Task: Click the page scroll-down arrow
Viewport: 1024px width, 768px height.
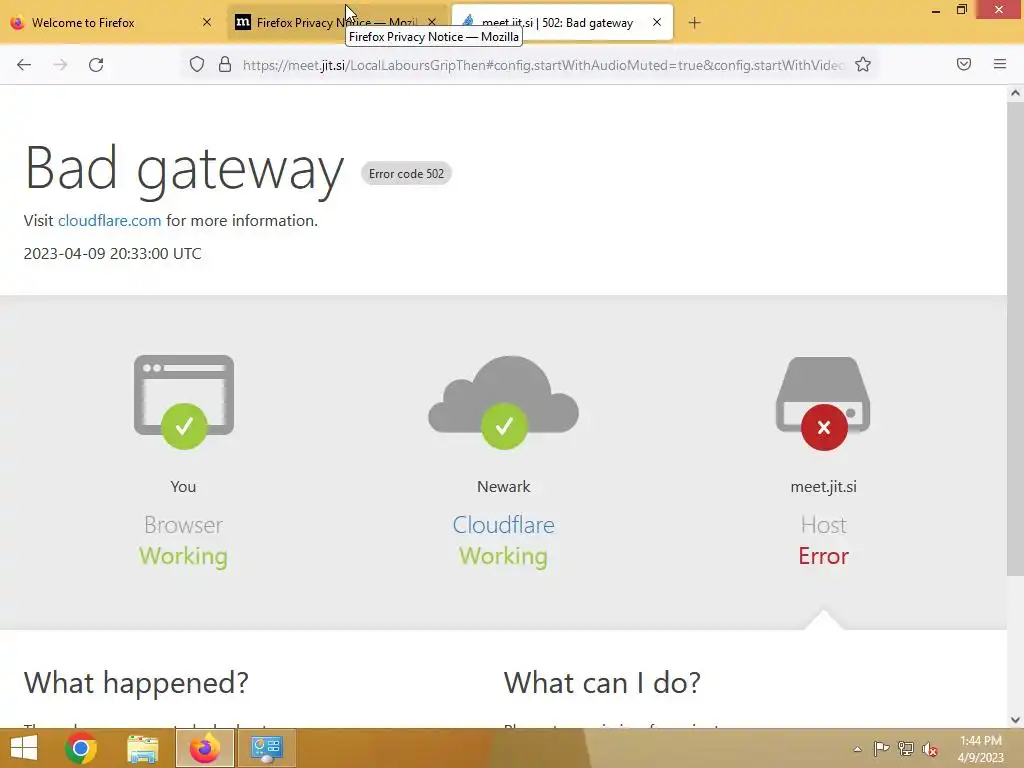Action: coord(1015,720)
